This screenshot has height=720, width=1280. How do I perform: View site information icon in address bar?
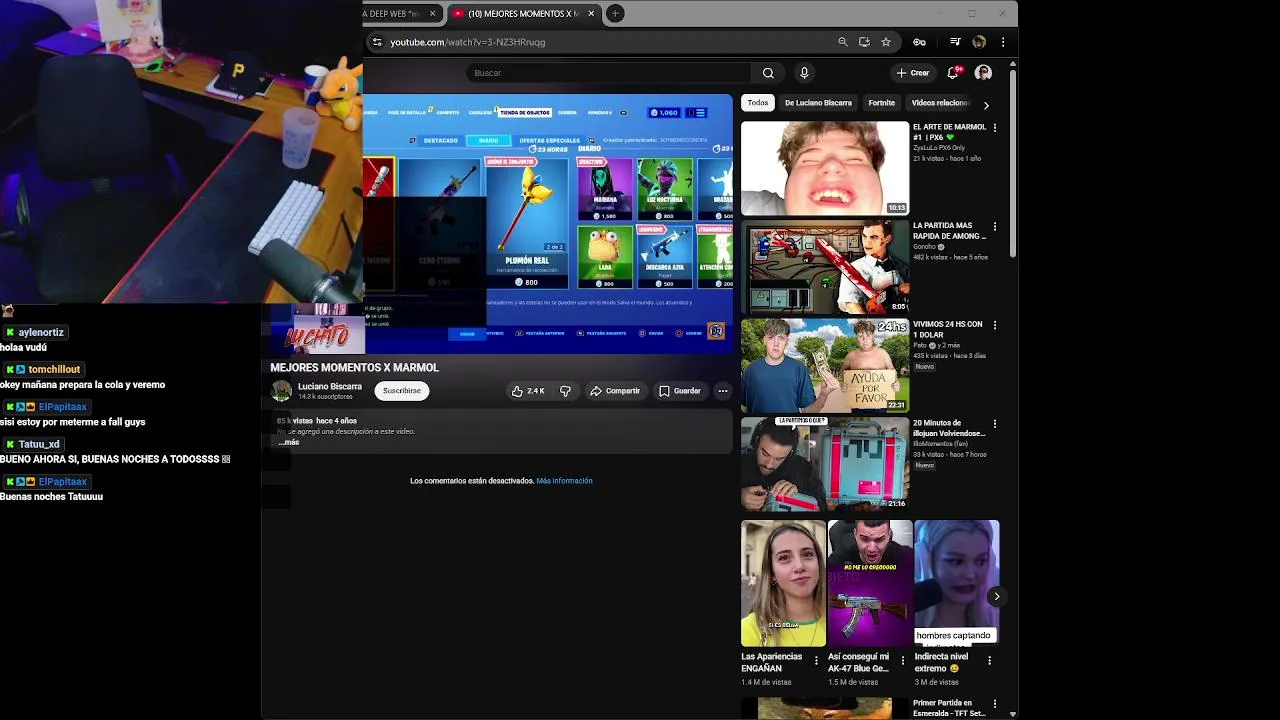pyautogui.click(x=376, y=42)
